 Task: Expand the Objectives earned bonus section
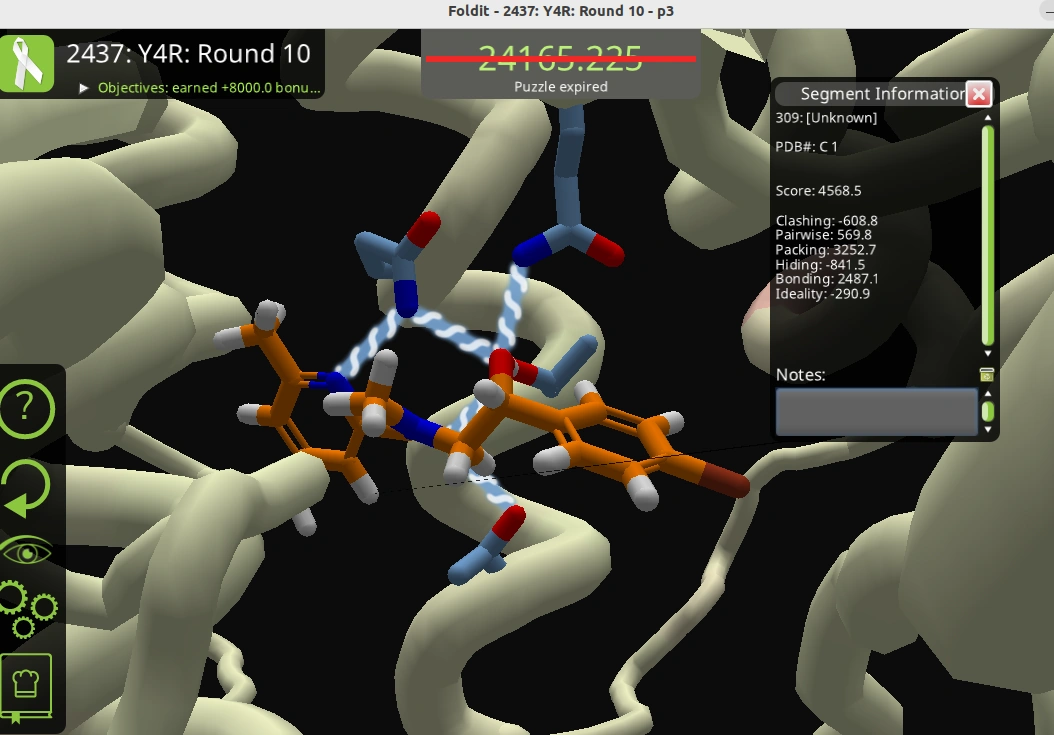[84, 87]
